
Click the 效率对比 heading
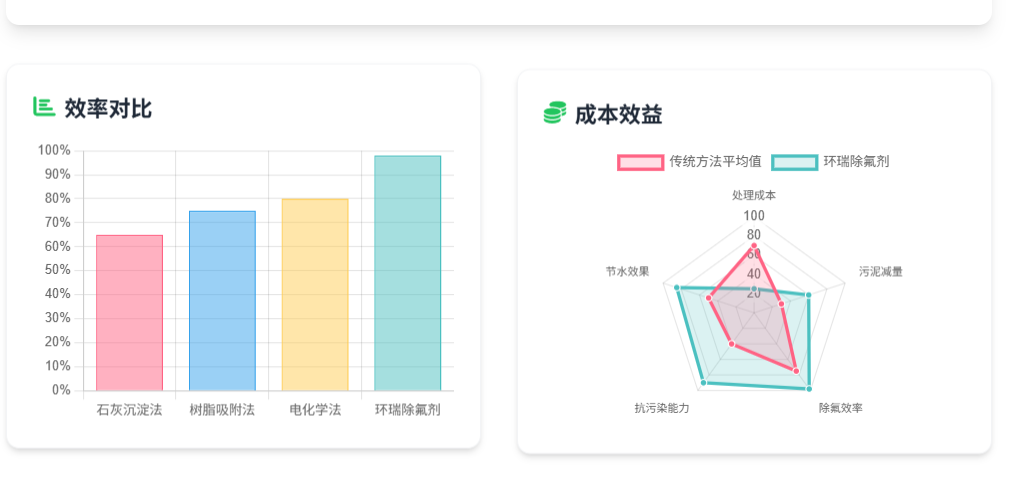(x=108, y=108)
